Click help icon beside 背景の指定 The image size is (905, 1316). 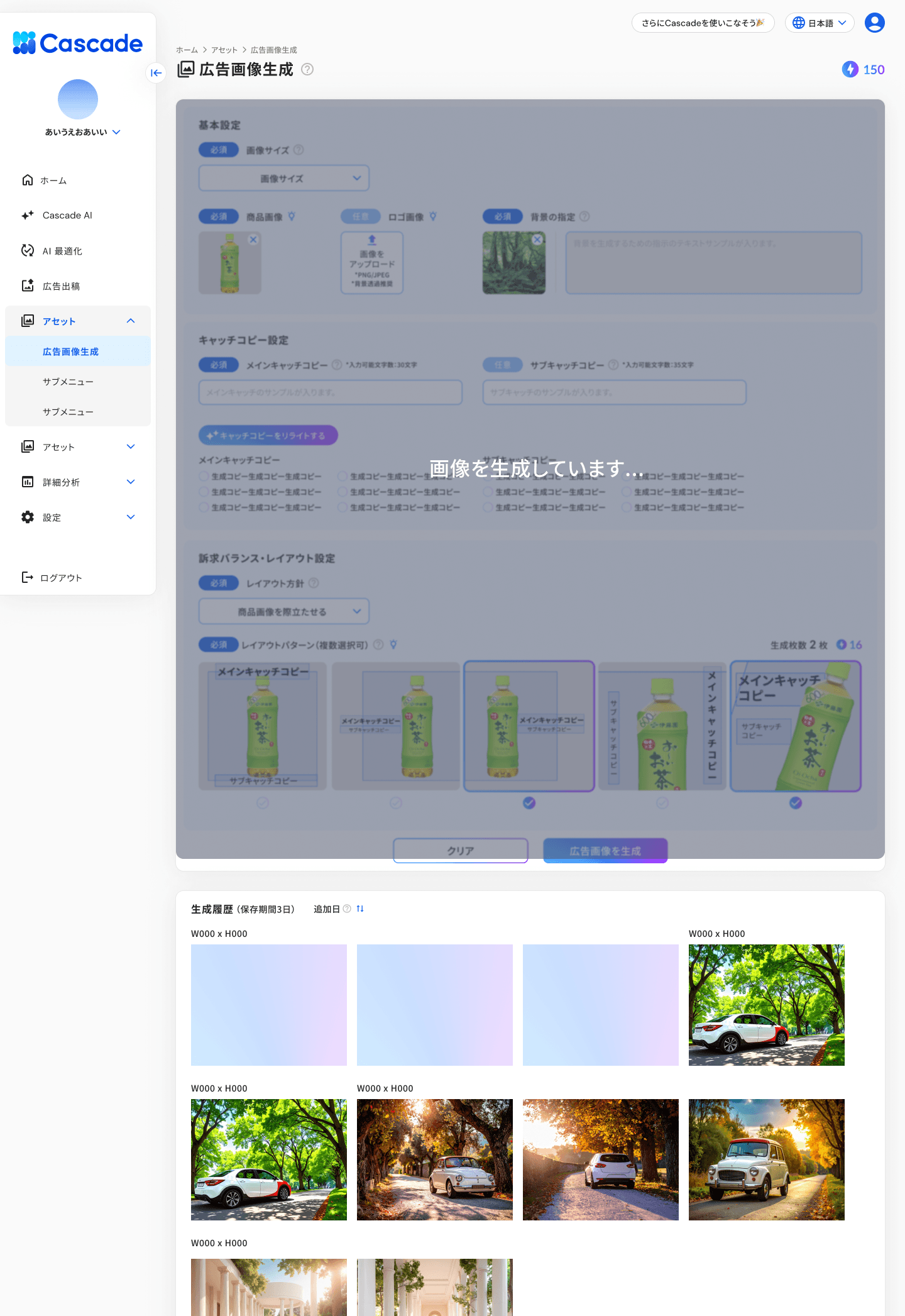pos(584,216)
